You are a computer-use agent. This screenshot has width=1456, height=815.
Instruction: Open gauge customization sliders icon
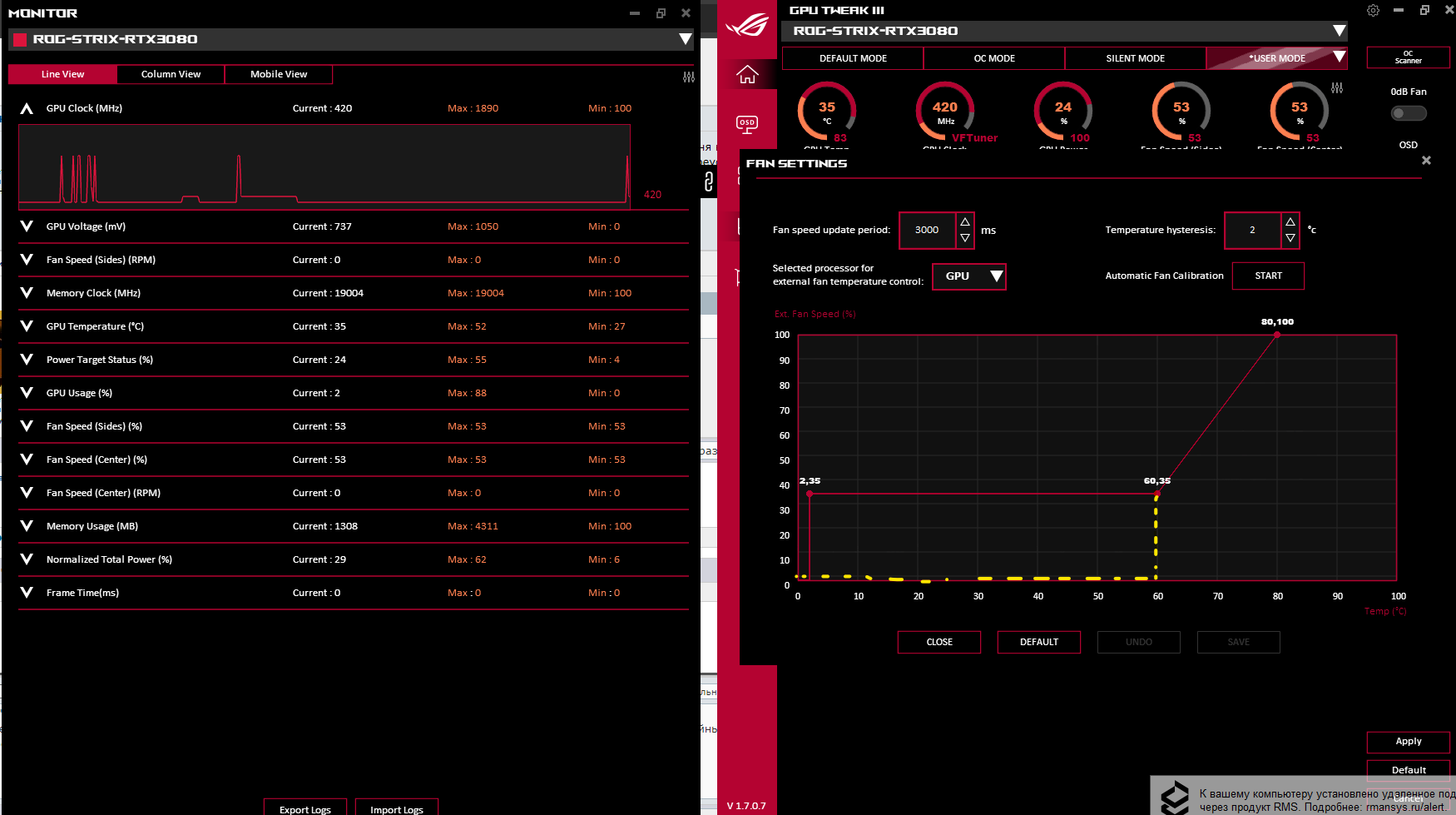tap(1337, 87)
